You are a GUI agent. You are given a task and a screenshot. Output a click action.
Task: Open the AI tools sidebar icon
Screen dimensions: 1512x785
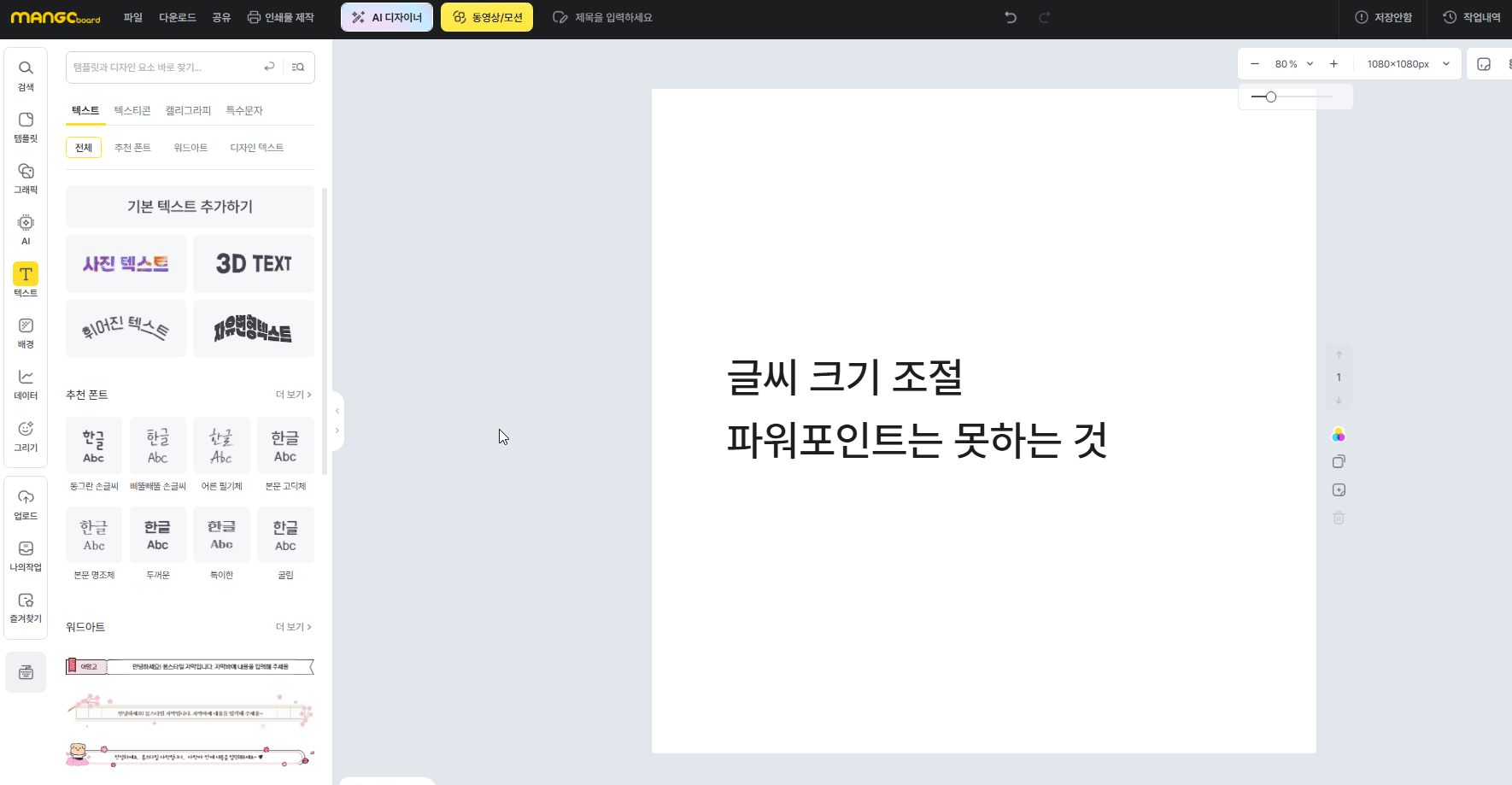point(26,229)
